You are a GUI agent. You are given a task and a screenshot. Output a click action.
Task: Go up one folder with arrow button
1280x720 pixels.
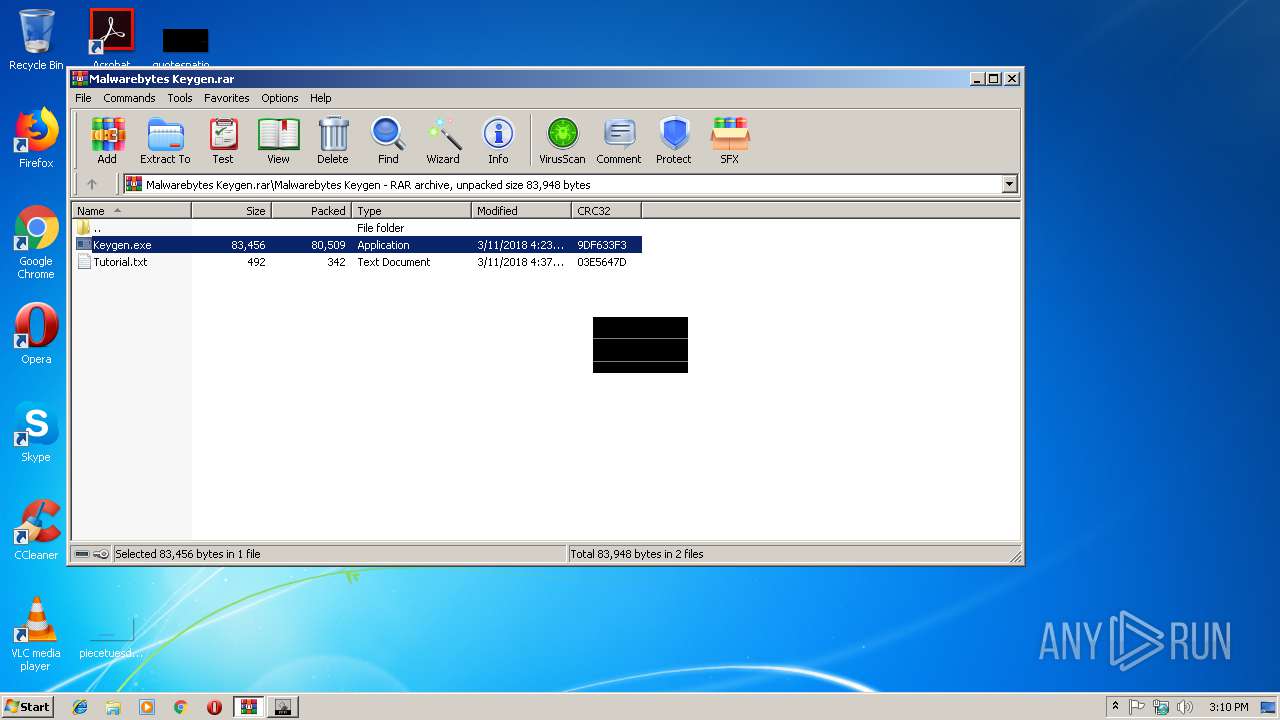tap(92, 184)
